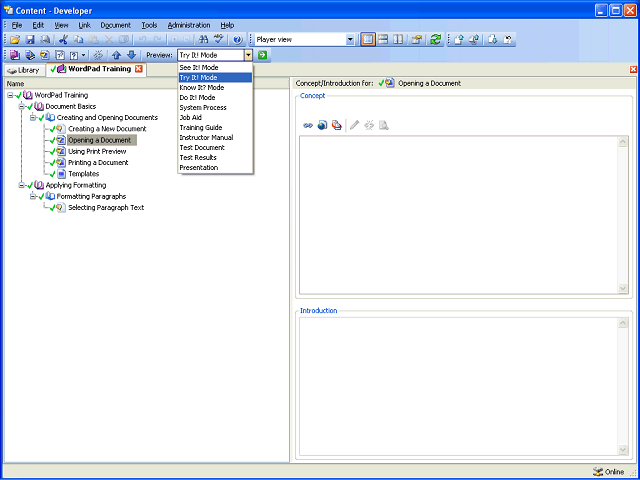Collapse the Applying Formatting node
This screenshot has width=640, height=480.
tap(22, 185)
